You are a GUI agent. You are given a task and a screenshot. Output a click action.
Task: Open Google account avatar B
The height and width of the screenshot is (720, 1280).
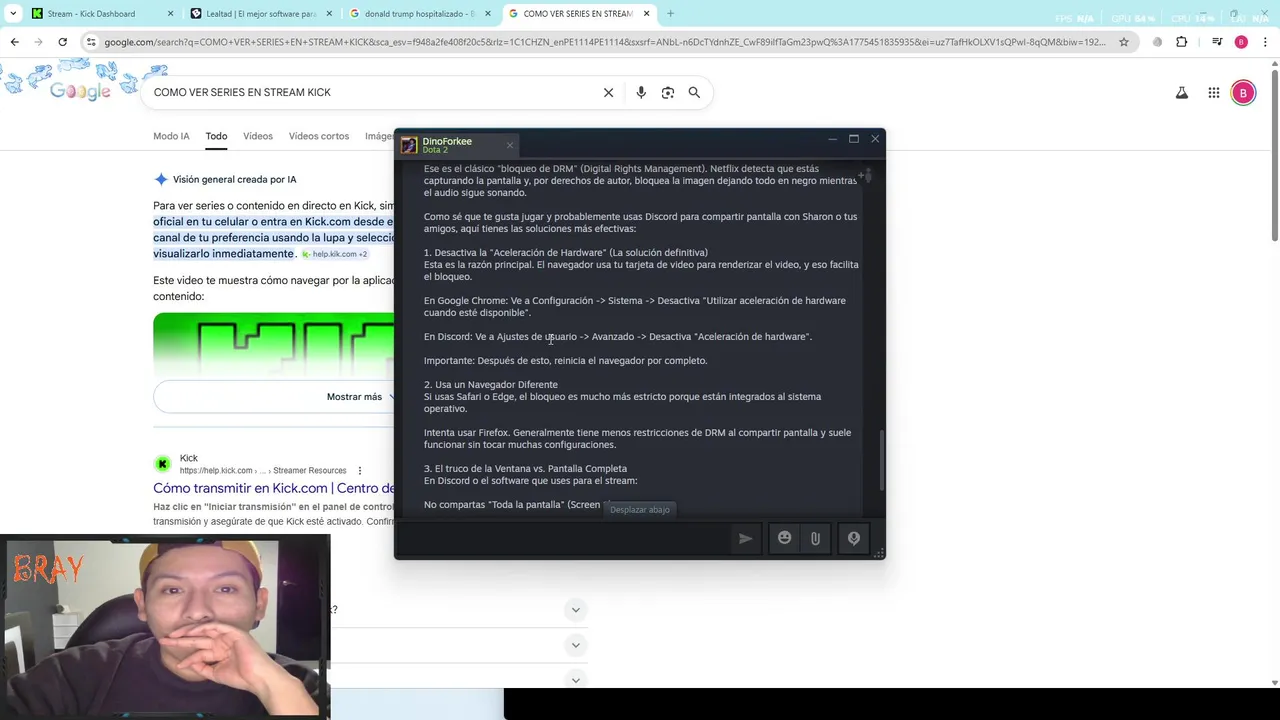1243,93
